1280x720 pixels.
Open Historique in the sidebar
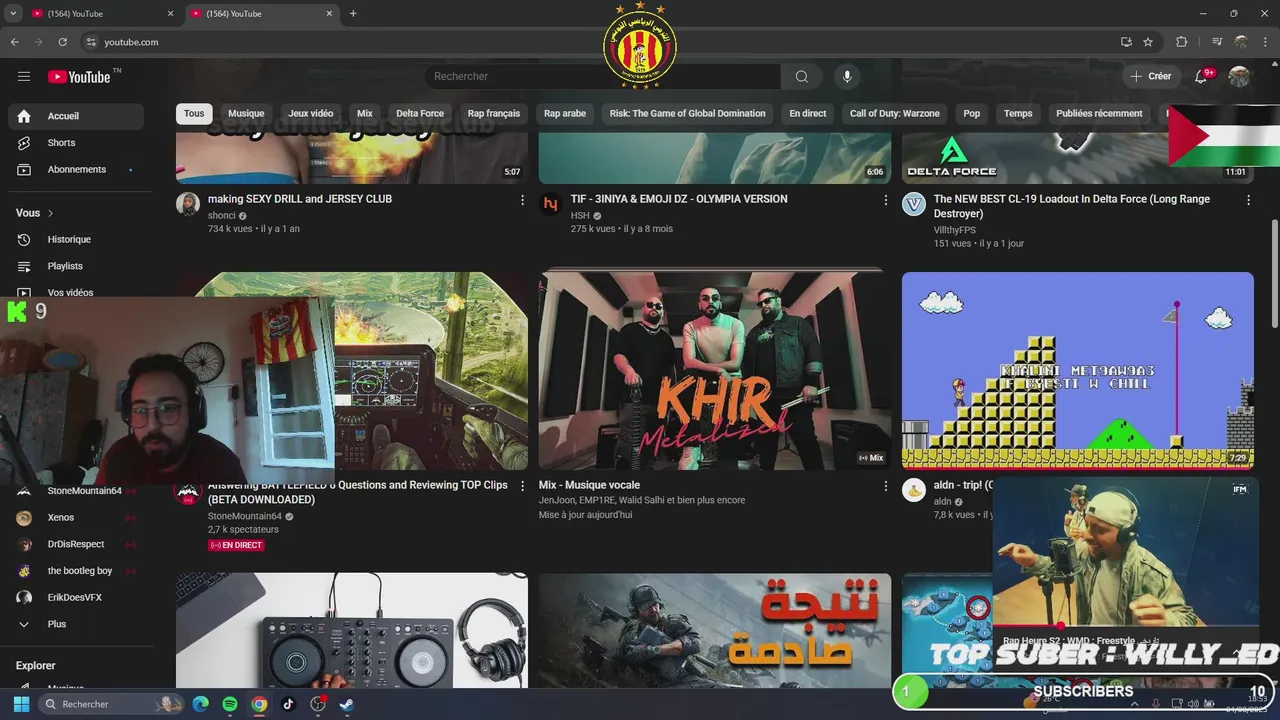coord(76,240)
